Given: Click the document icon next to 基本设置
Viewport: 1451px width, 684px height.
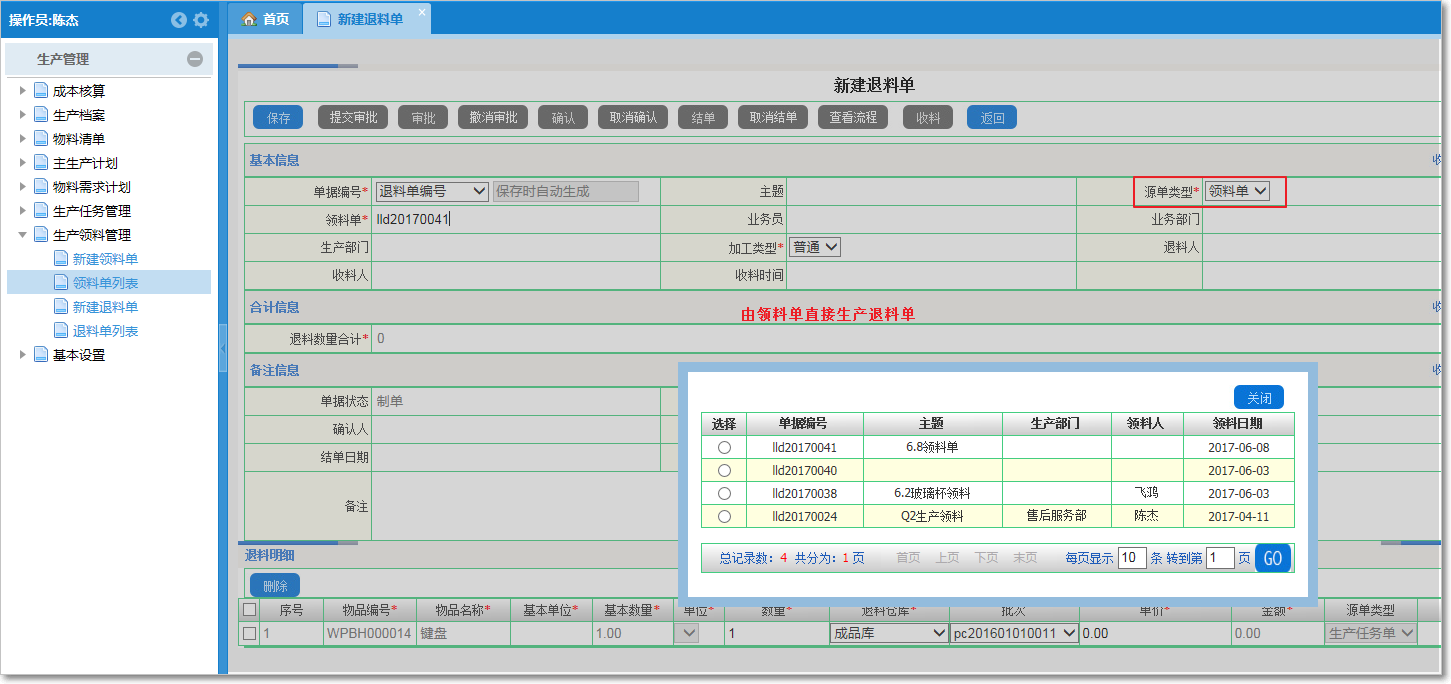Looking at the screenshot, I should [39, 354].
